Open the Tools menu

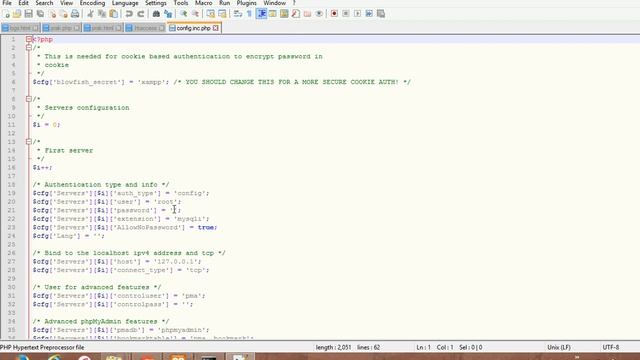(x=181, y=3)
